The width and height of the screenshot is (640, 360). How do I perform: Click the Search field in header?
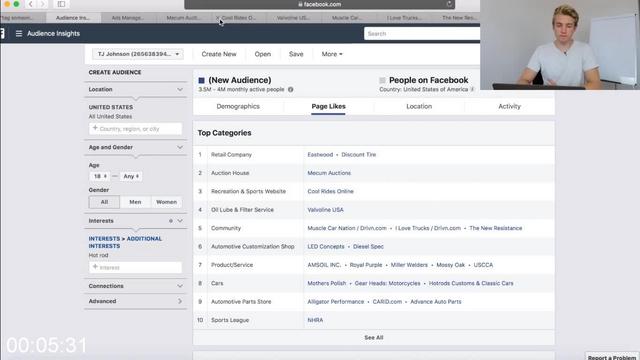[x=422, y=33]
